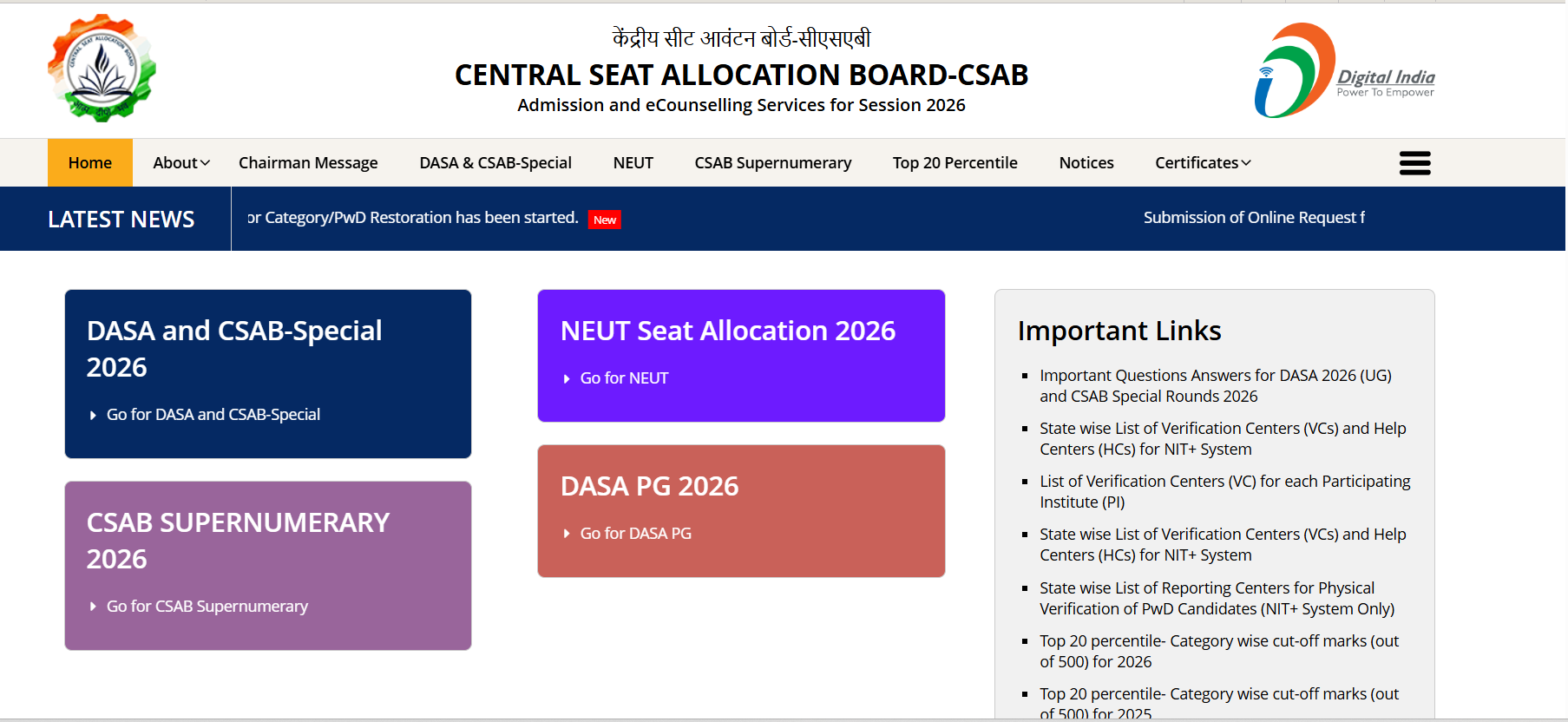1568x722 pixels.
Task: Open List of Verification Centers for each Institute
Action: 1224,492
